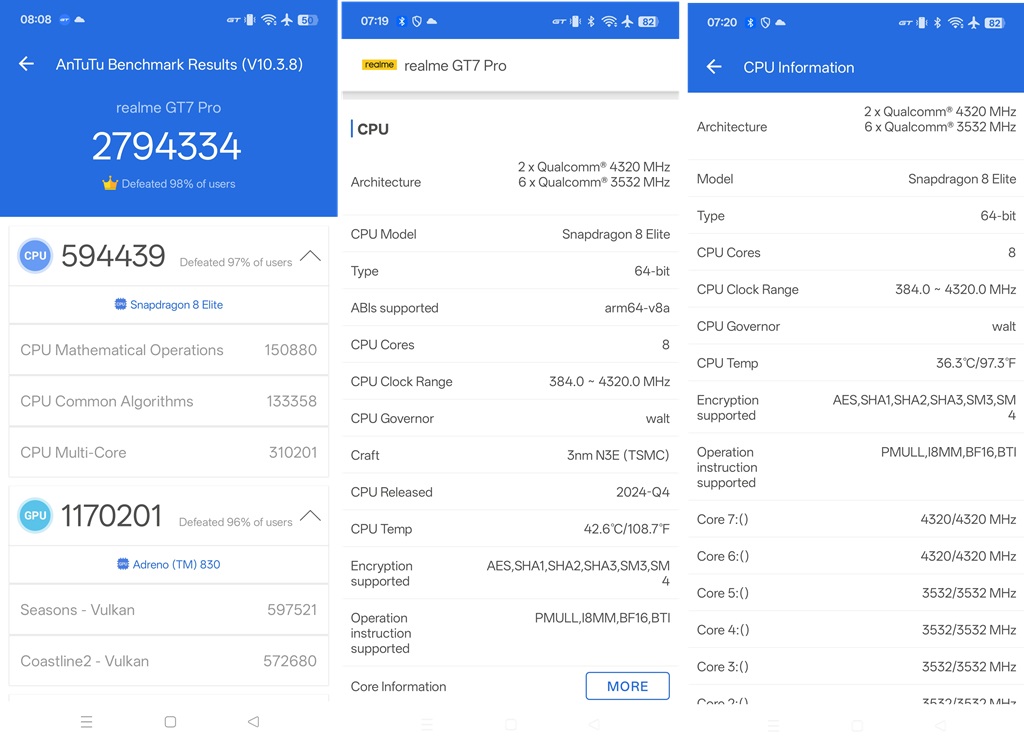Tap recent apps menu icon in navigation bar
Screen dimensions: 1024x736
(86, 722)
